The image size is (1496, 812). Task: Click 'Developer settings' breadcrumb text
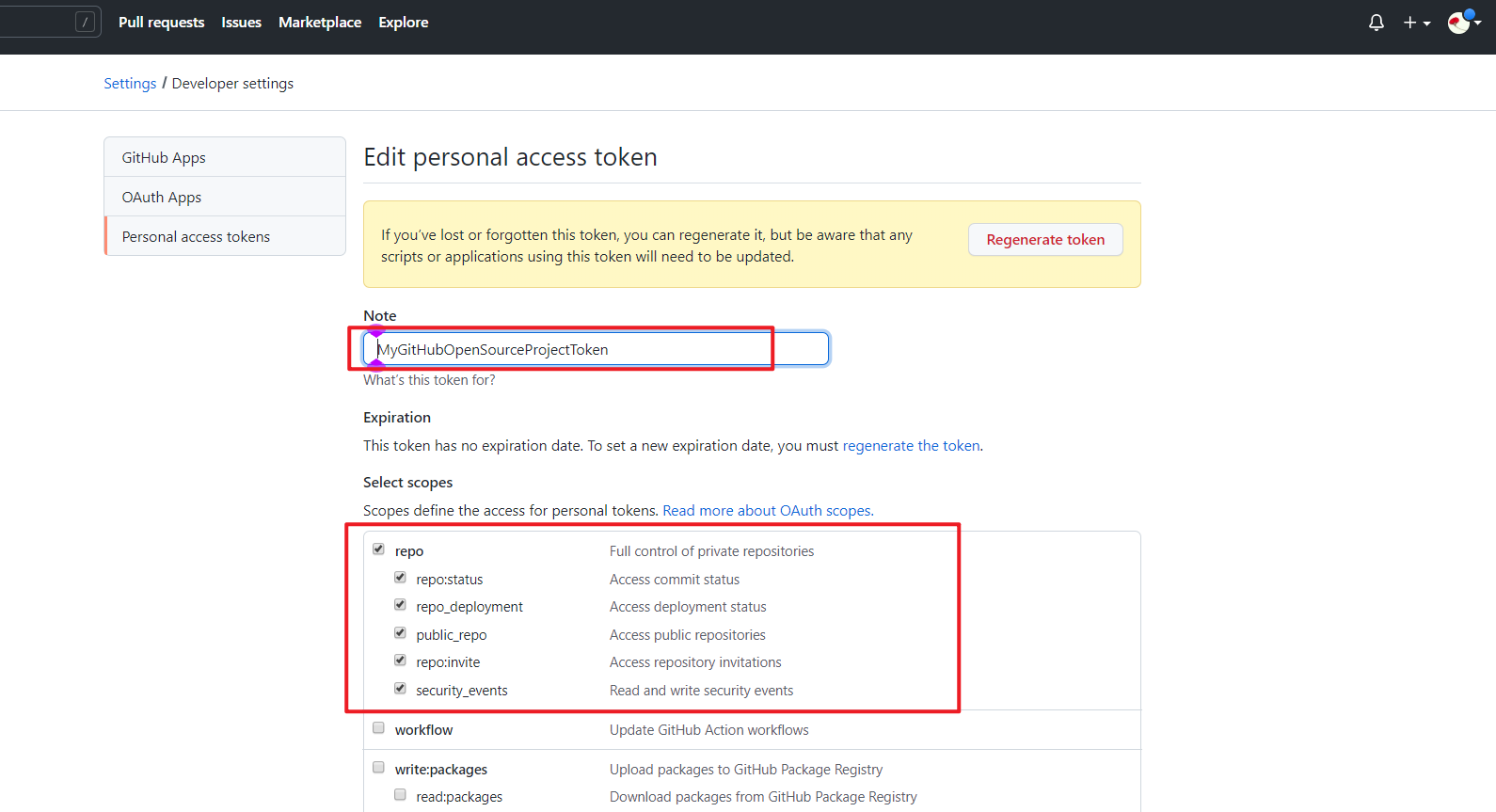coord(232,84)
